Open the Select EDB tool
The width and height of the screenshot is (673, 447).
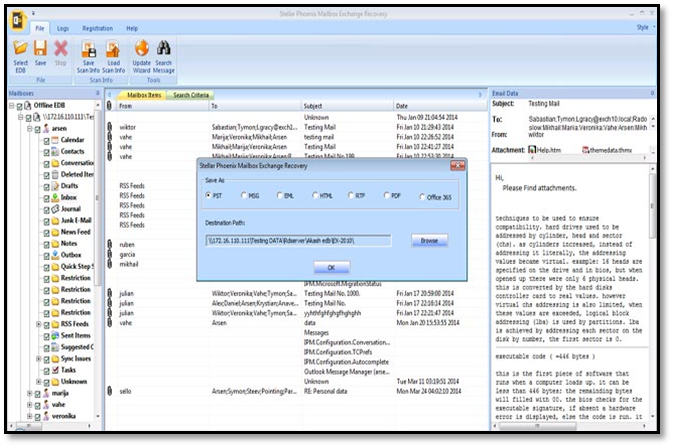coord(20,56)
